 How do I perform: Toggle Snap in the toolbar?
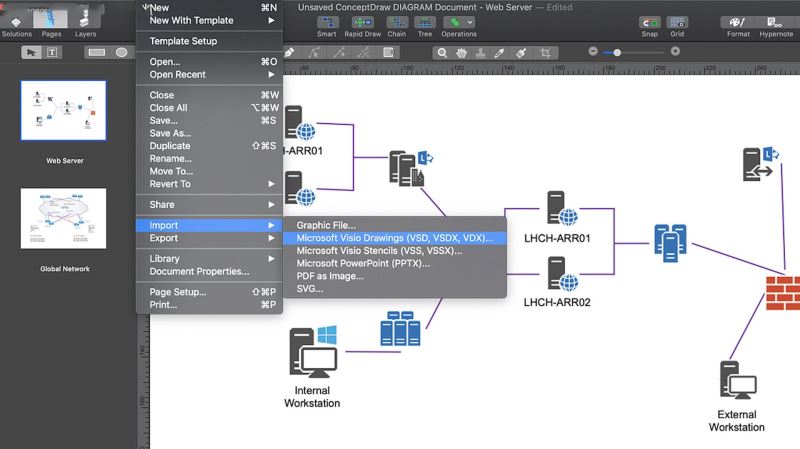tap(649, 27)
